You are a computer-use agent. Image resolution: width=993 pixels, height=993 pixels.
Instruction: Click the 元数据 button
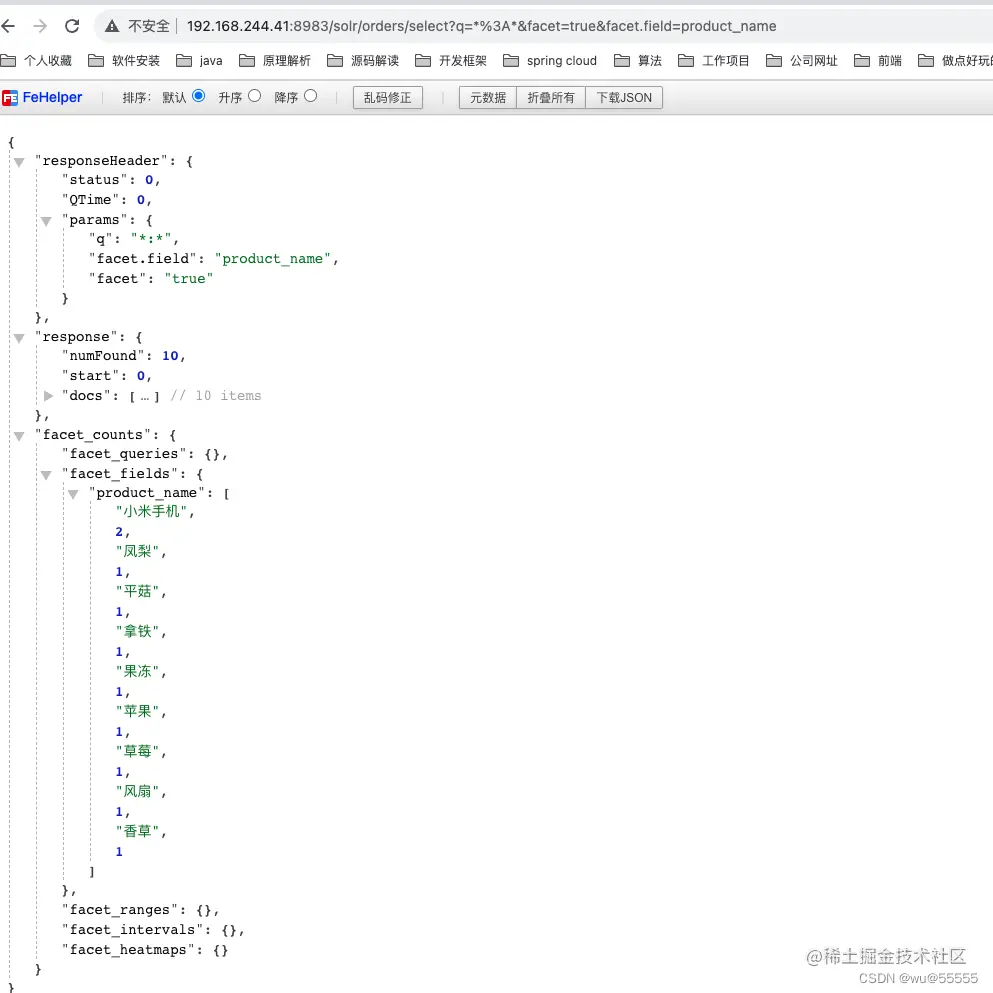coord(488,98)
